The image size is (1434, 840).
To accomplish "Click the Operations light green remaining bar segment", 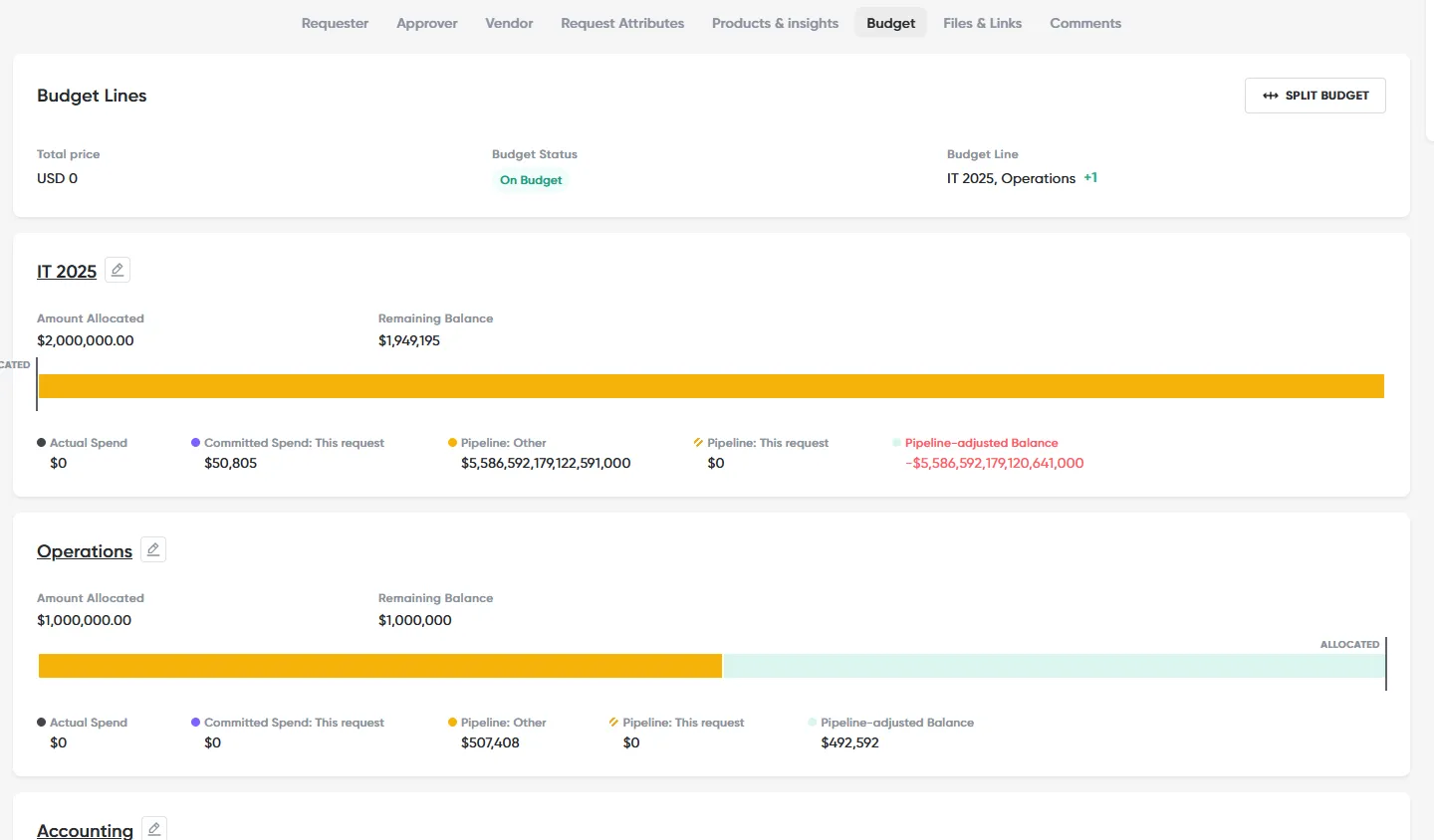I will tap(1054, 666).
